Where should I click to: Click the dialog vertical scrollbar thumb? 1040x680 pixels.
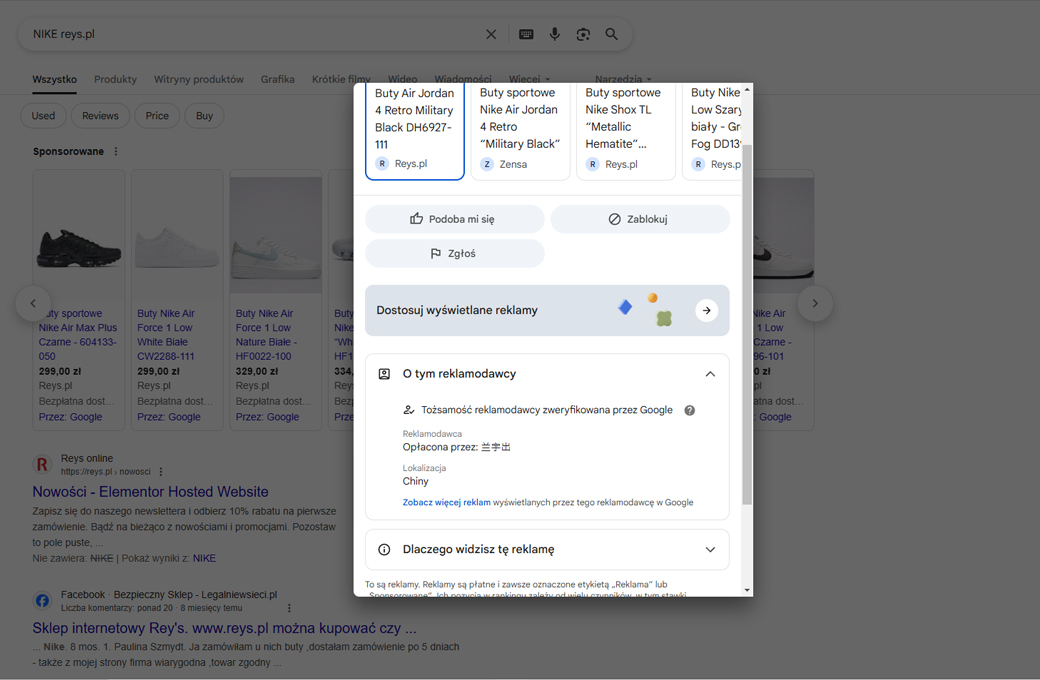click(x=747, y=324)
